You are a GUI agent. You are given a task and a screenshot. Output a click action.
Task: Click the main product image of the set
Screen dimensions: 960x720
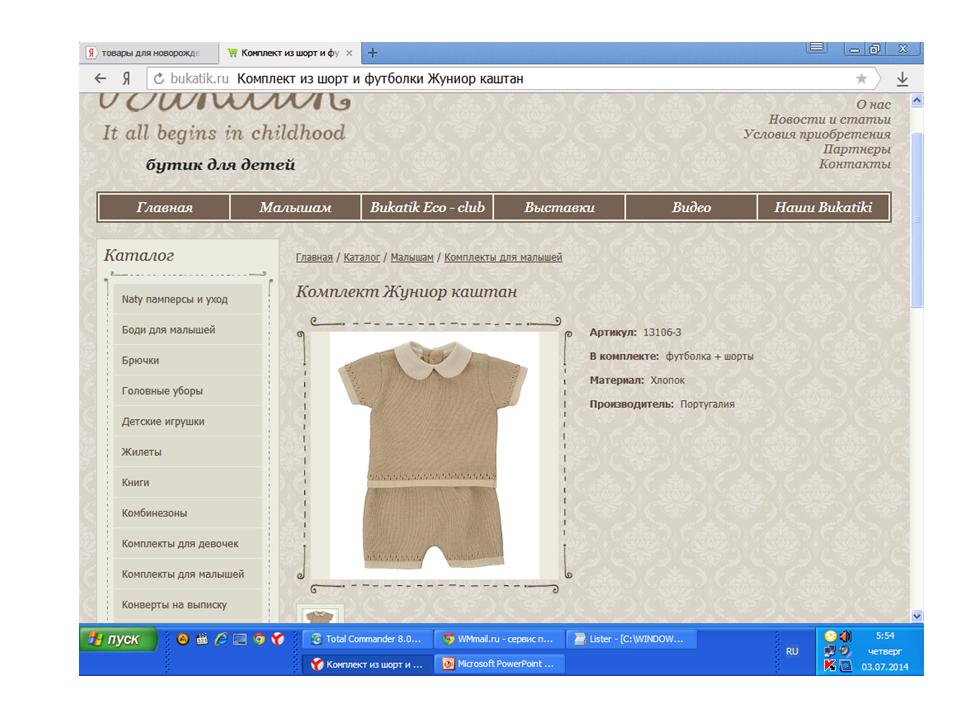click(435, 455)
